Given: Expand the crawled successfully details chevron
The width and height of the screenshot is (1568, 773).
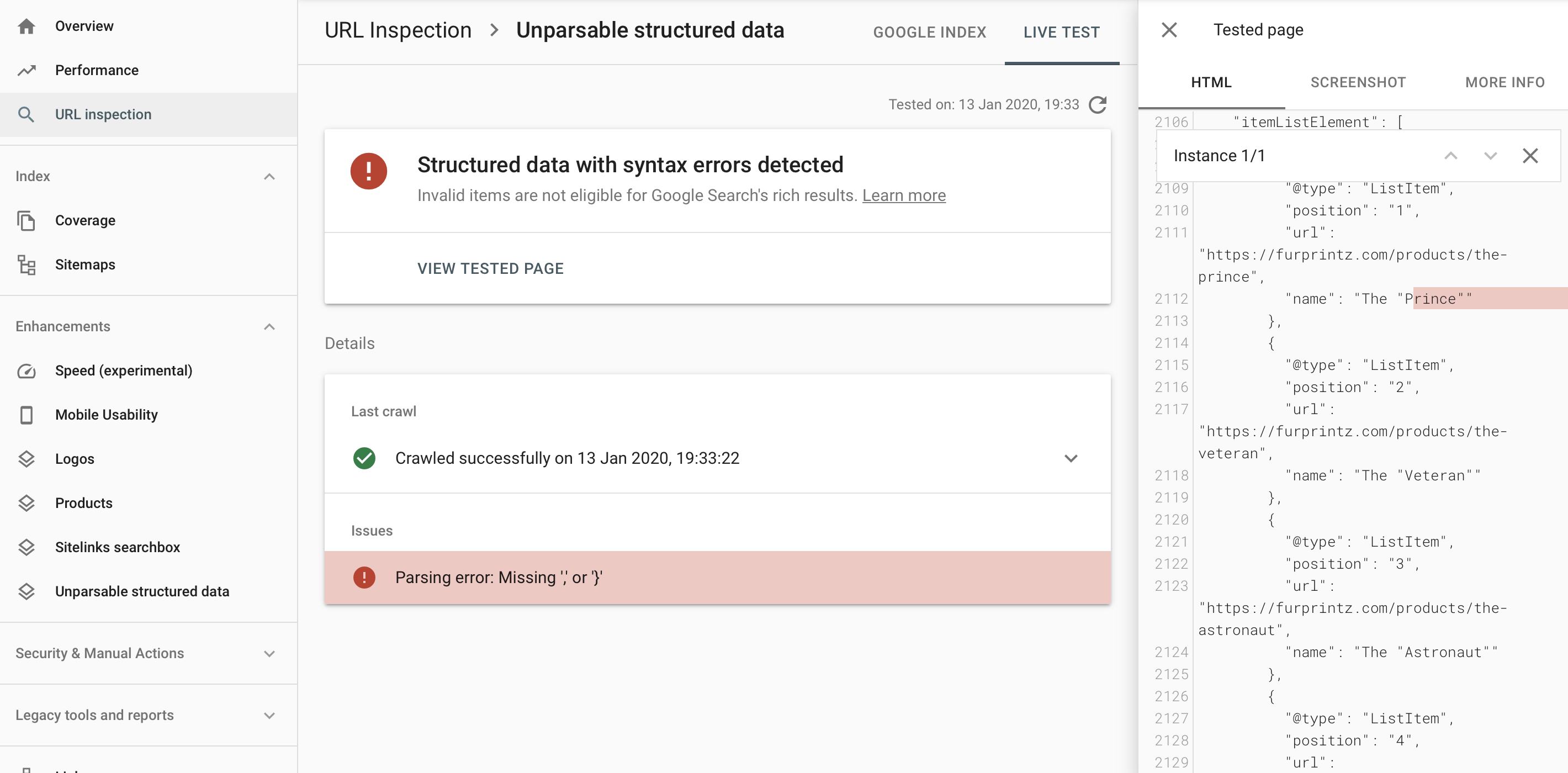Looking at the screenshot, I should point(1071,458).
